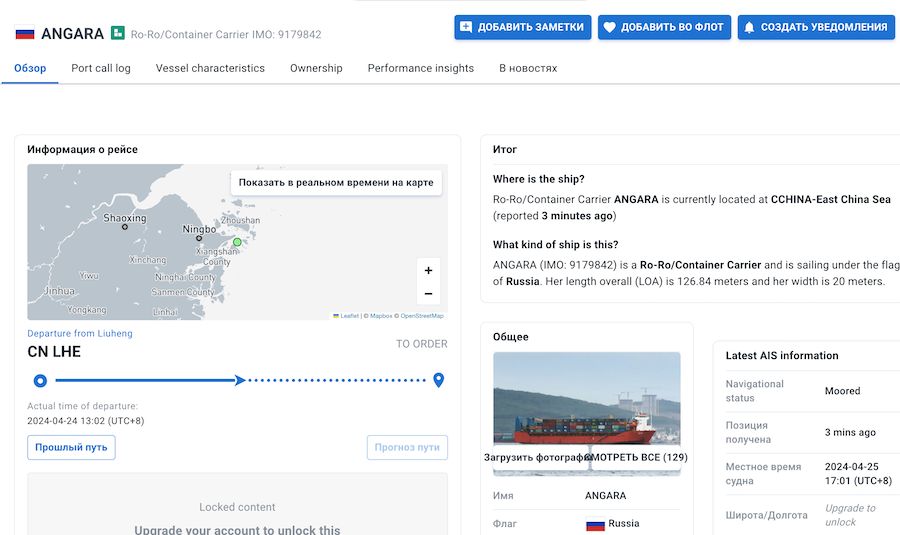The height and width of the screenshot is (535, 900).
Task: Click the Прогноз пути button
Action: (x=407, y=447)
